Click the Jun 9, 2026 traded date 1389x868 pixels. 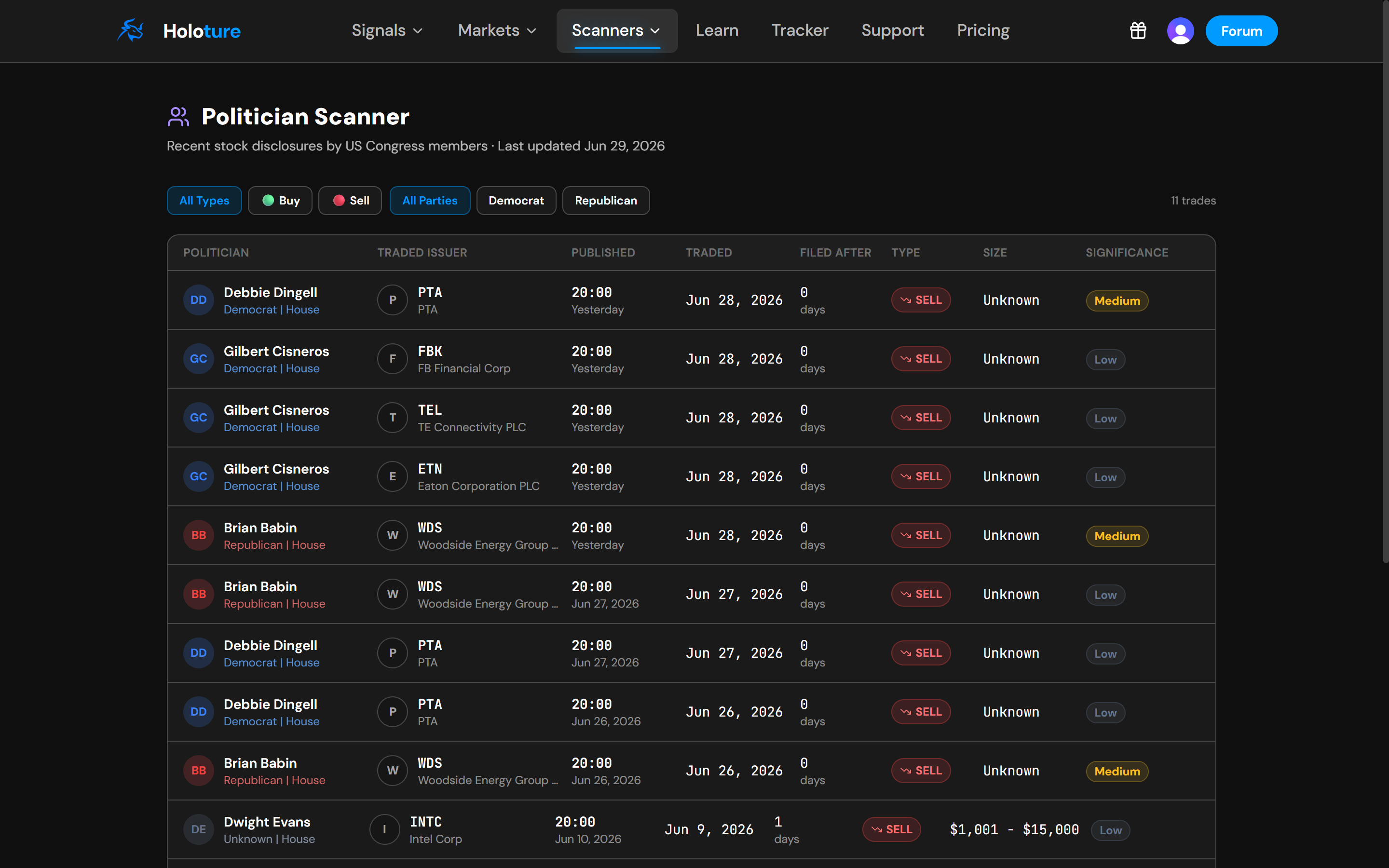click(709, 829)
